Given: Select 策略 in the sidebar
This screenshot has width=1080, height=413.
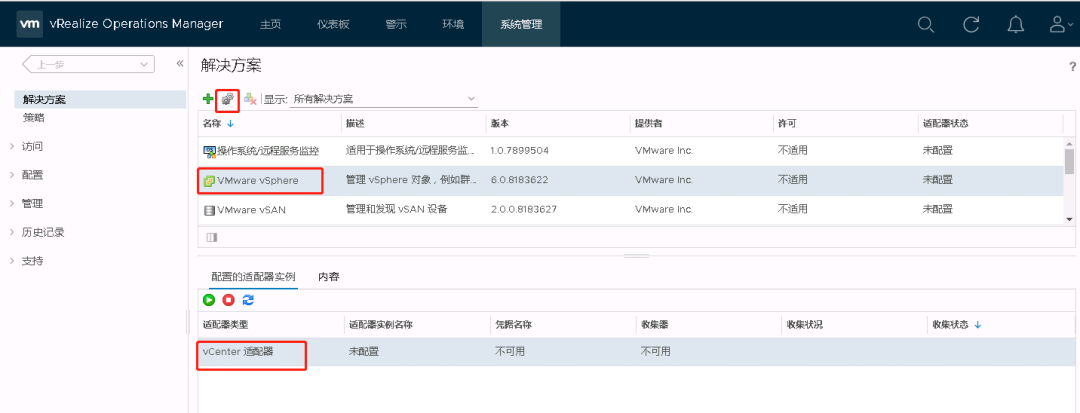Looking at the screenshot, I should (x=34, y=118).
